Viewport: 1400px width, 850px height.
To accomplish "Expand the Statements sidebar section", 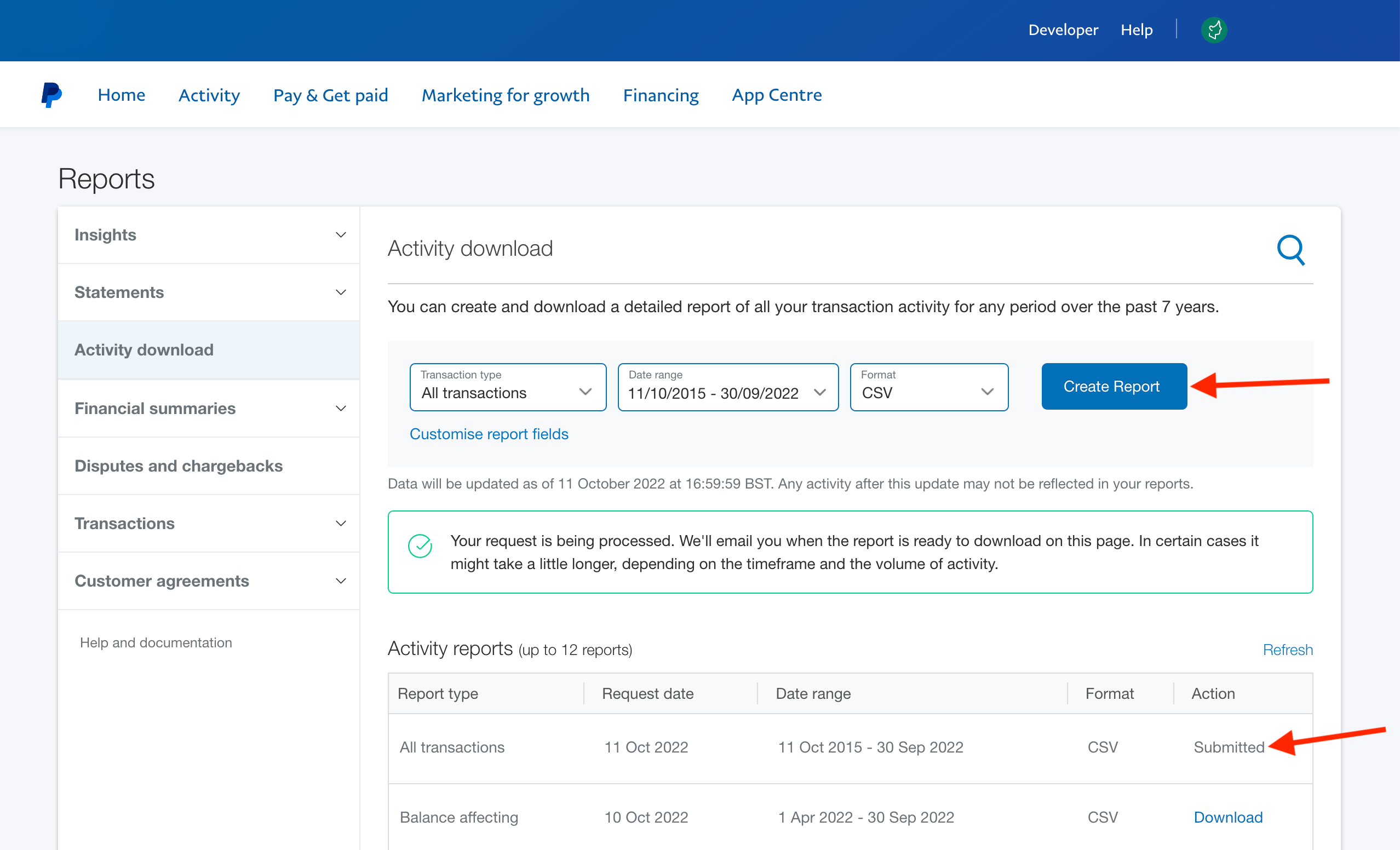I will pos(209,292).
